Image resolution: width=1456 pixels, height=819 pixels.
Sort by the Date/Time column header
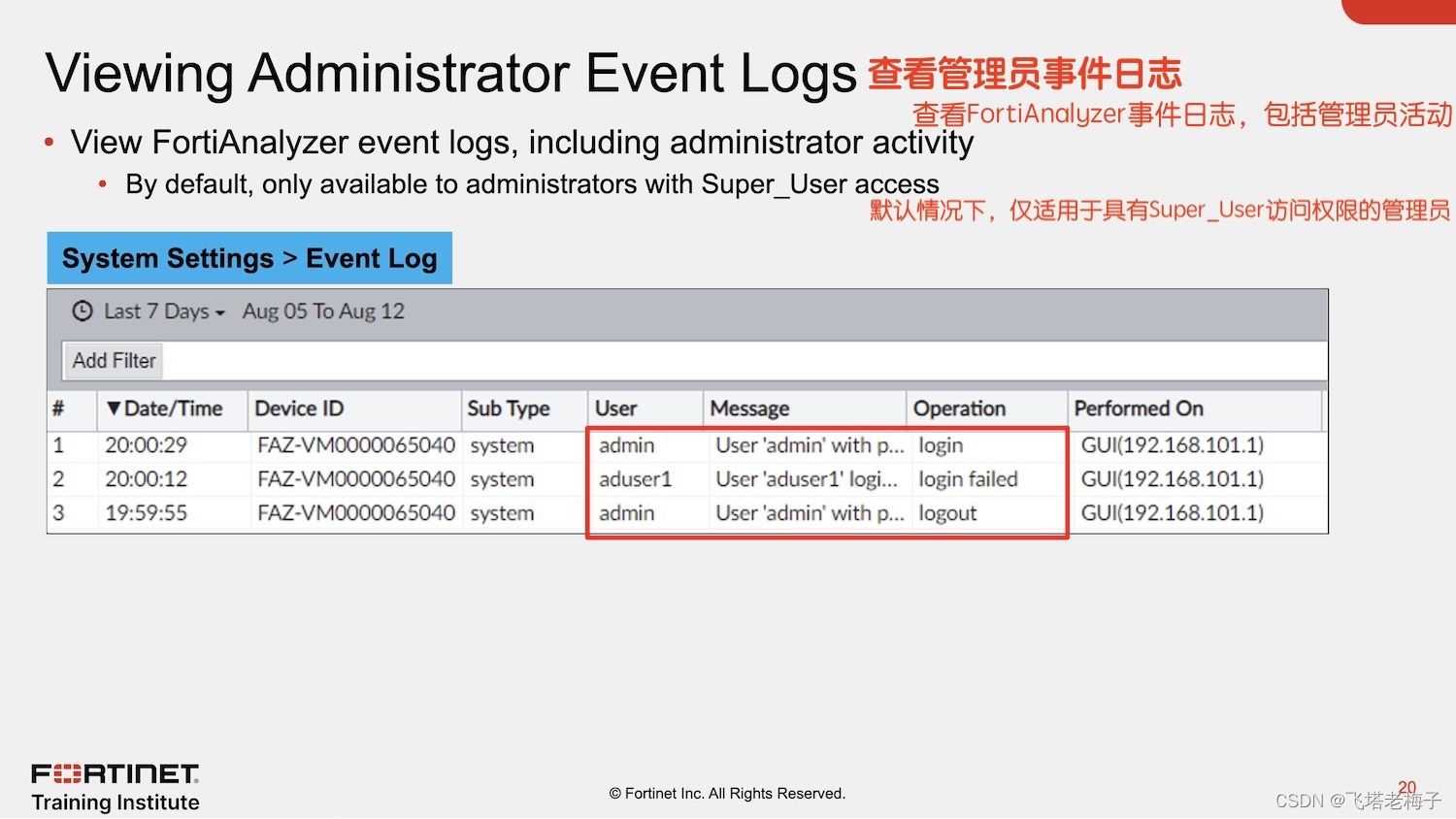click(173, 409)
